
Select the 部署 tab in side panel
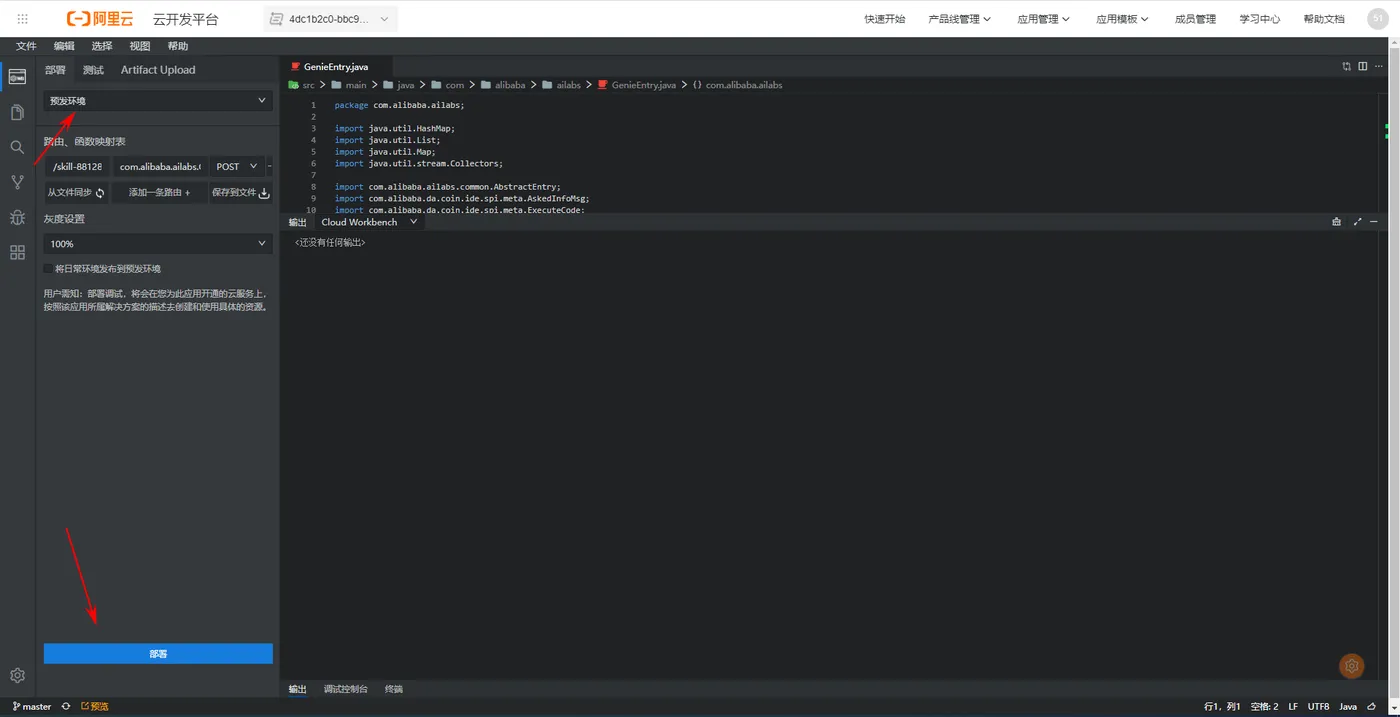click(55, 70)
